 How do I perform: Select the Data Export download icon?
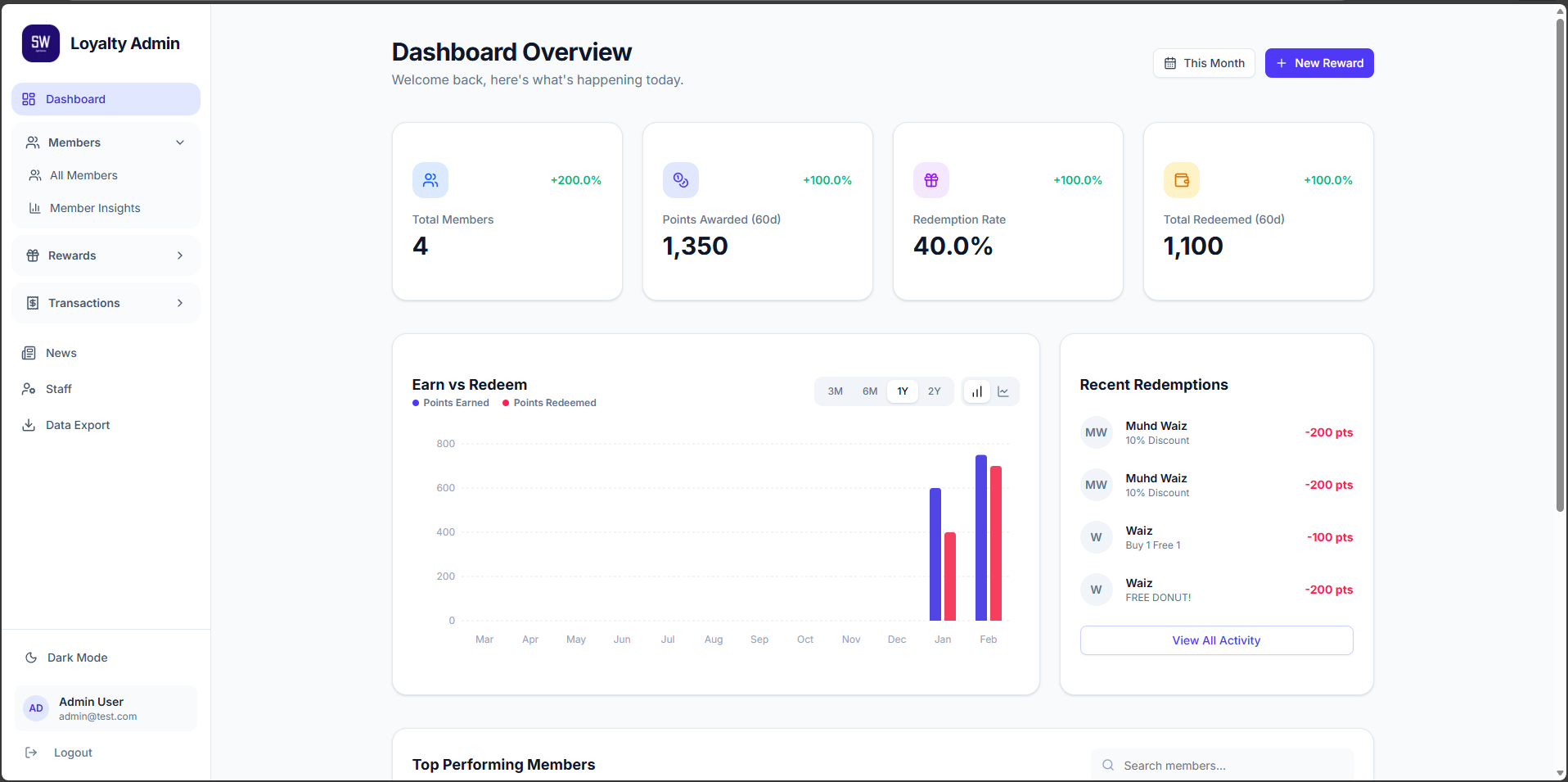29,424
